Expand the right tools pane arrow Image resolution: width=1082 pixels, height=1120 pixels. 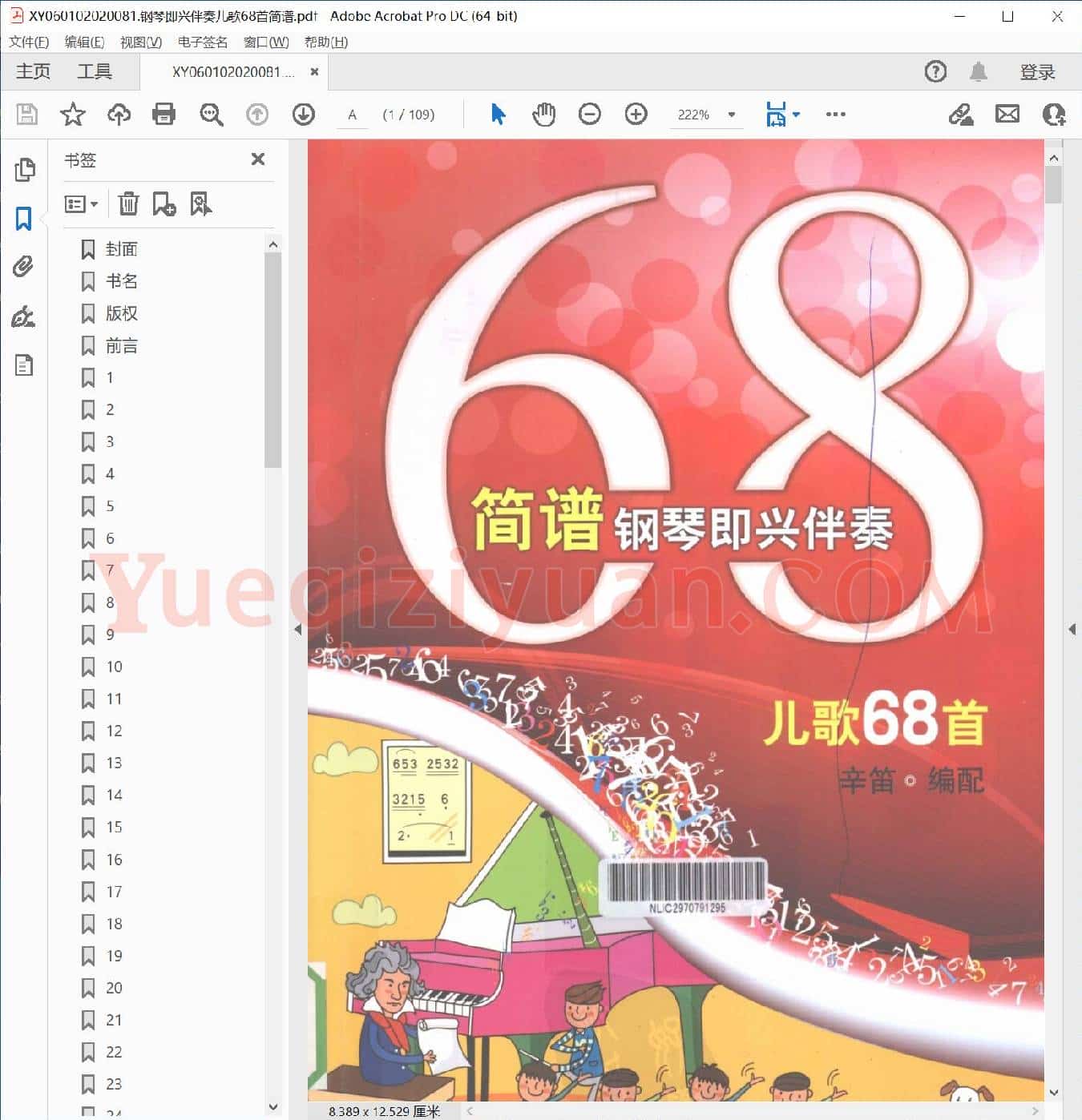click(1072, 630)
